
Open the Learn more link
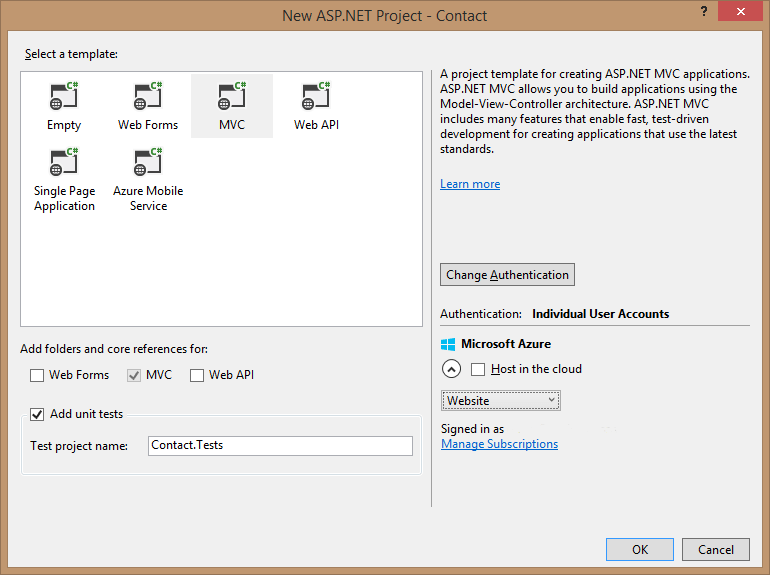470,184
